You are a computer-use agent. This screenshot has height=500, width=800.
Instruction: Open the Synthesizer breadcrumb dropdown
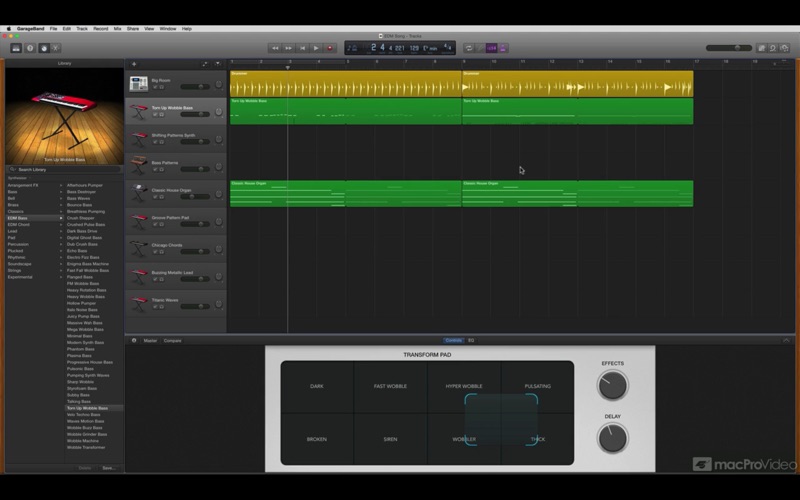19,178
